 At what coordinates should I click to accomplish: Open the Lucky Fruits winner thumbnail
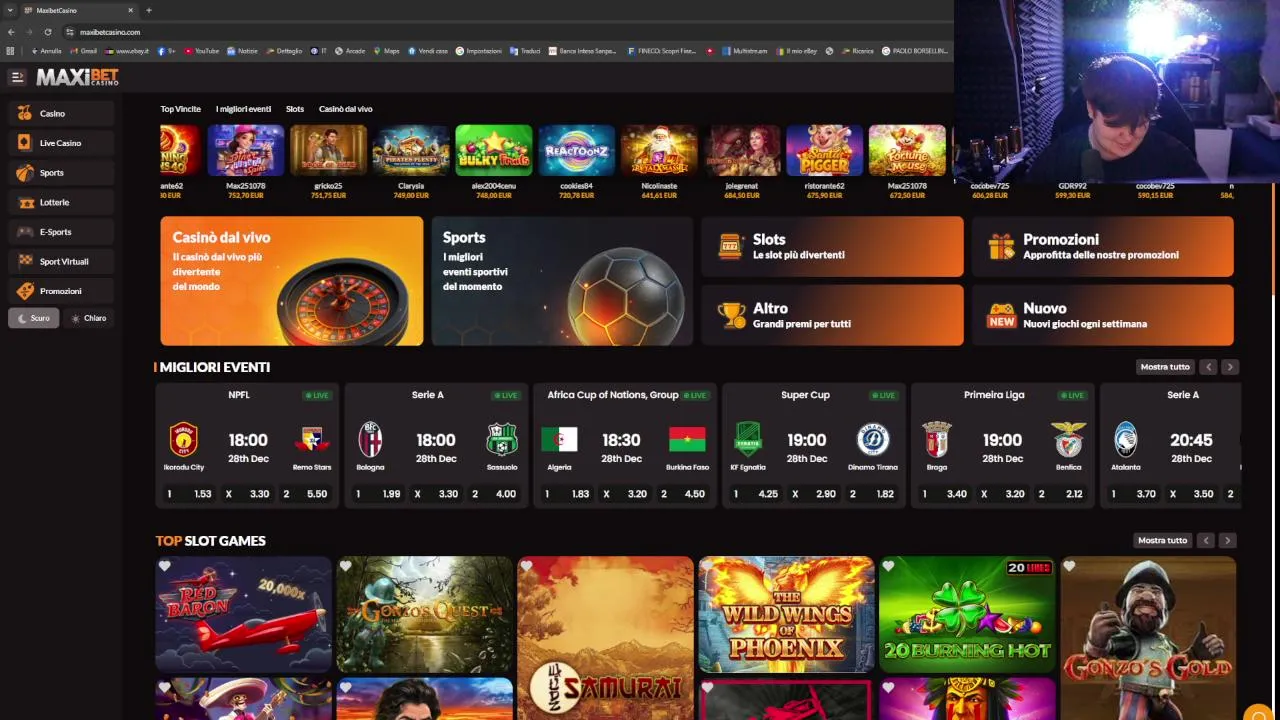coord(494,150)
